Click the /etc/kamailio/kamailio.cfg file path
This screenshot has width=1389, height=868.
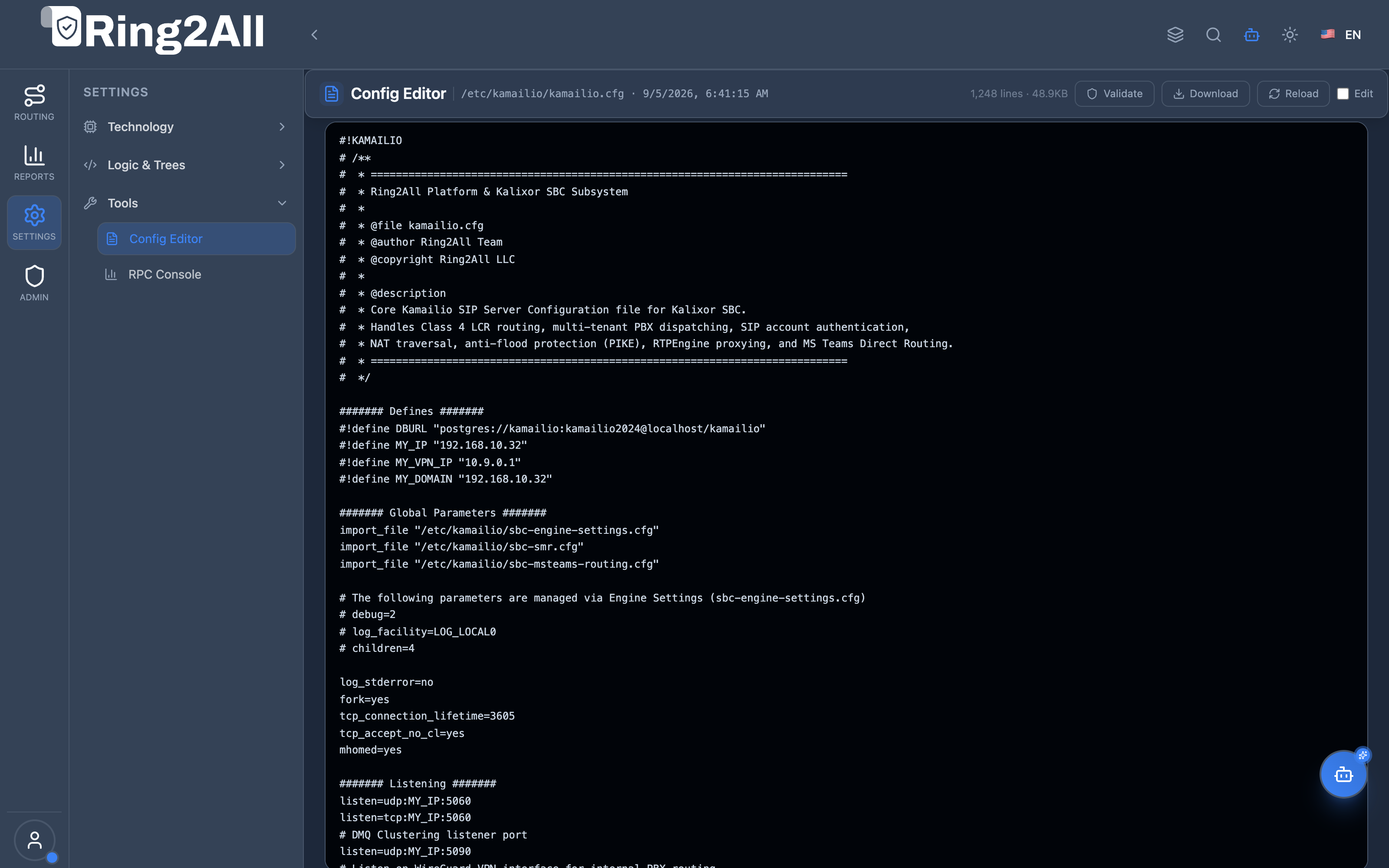[x=543, y=94]
